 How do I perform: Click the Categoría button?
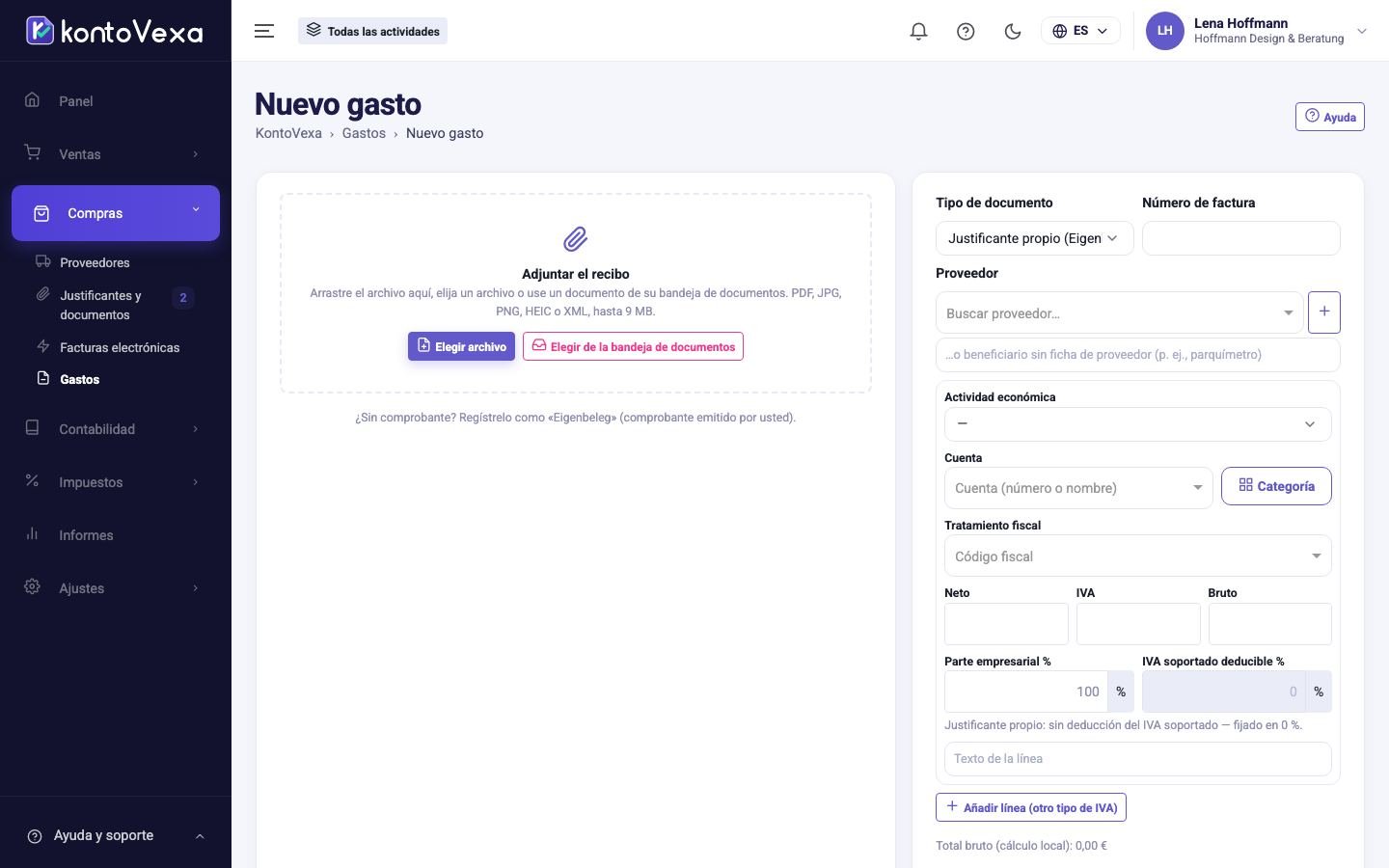pyautogui.click(x=1276, y=486)
